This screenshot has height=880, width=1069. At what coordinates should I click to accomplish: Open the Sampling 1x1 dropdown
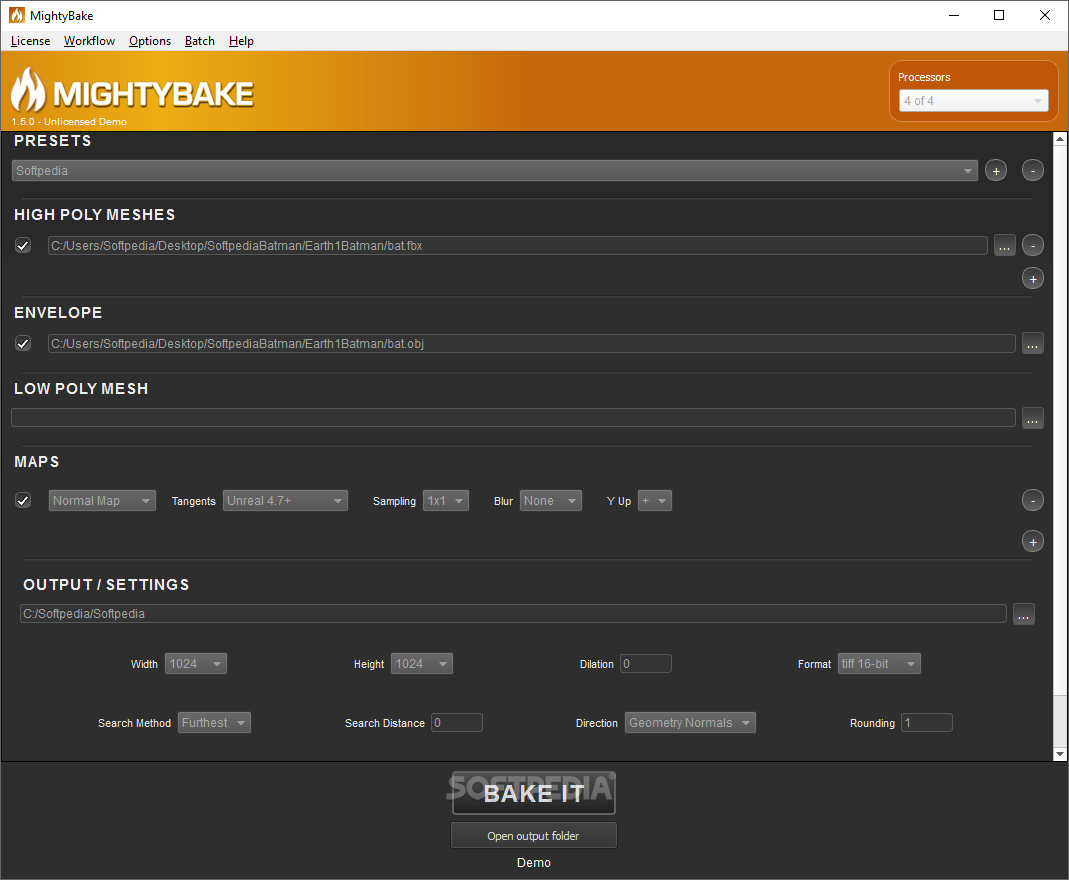446,501
